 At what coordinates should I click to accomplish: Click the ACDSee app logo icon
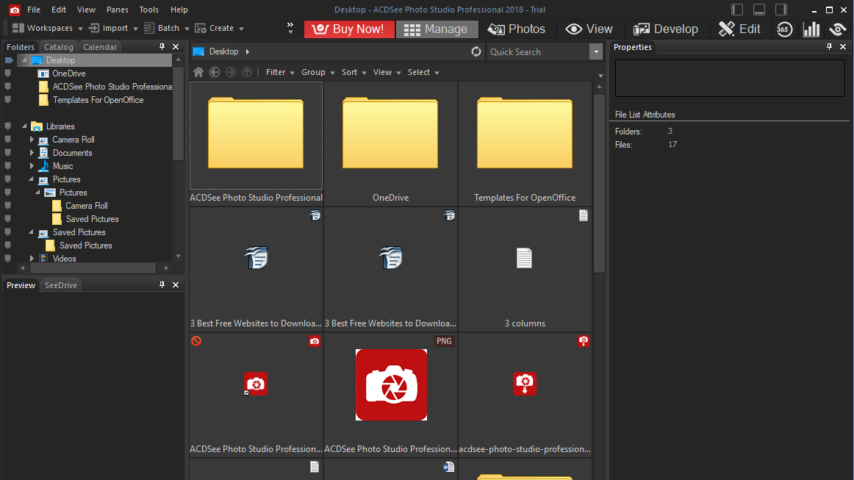14,10
